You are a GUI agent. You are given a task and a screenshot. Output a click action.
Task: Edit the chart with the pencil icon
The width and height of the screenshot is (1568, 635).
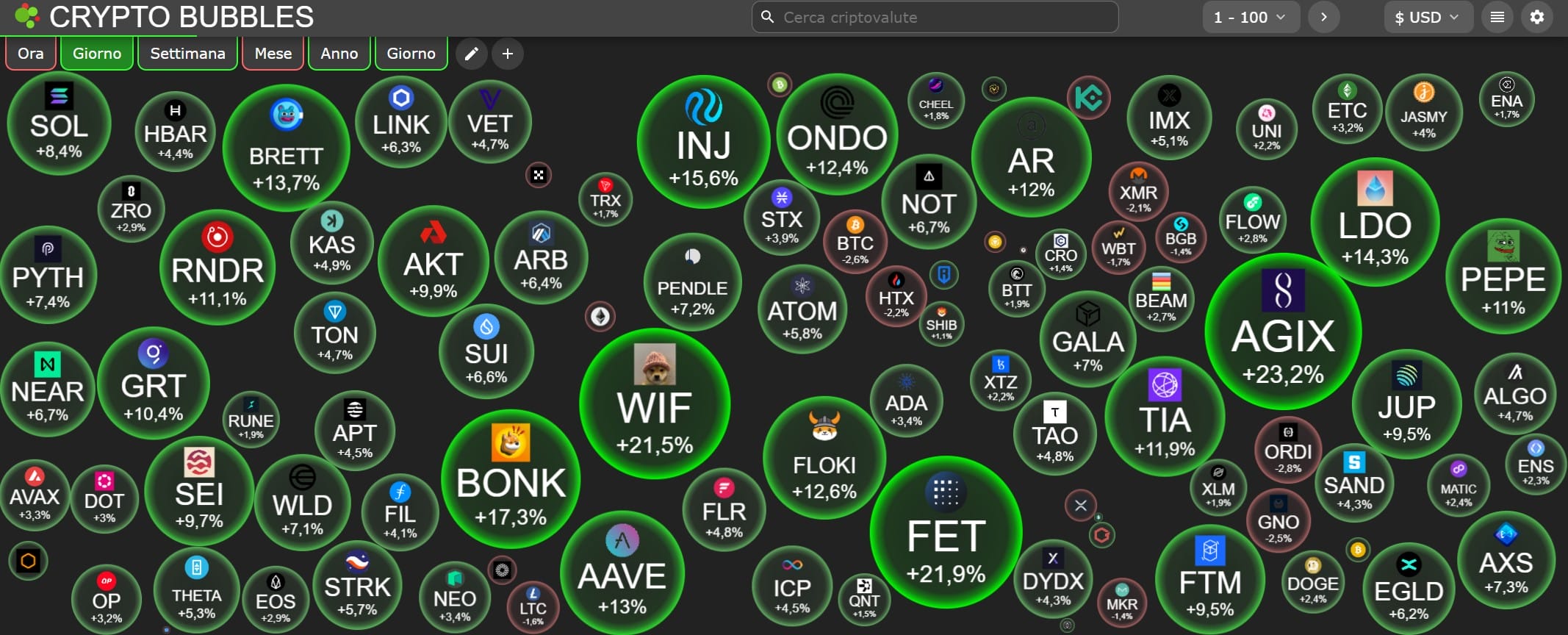tap(472, 54)
